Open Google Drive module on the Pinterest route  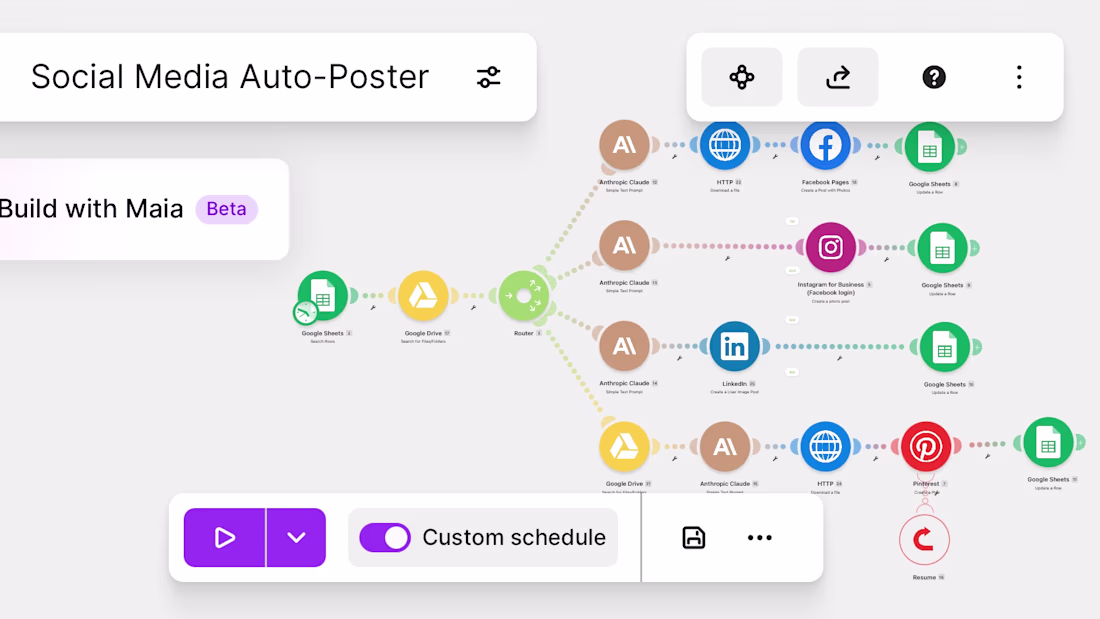click(624, 446)
